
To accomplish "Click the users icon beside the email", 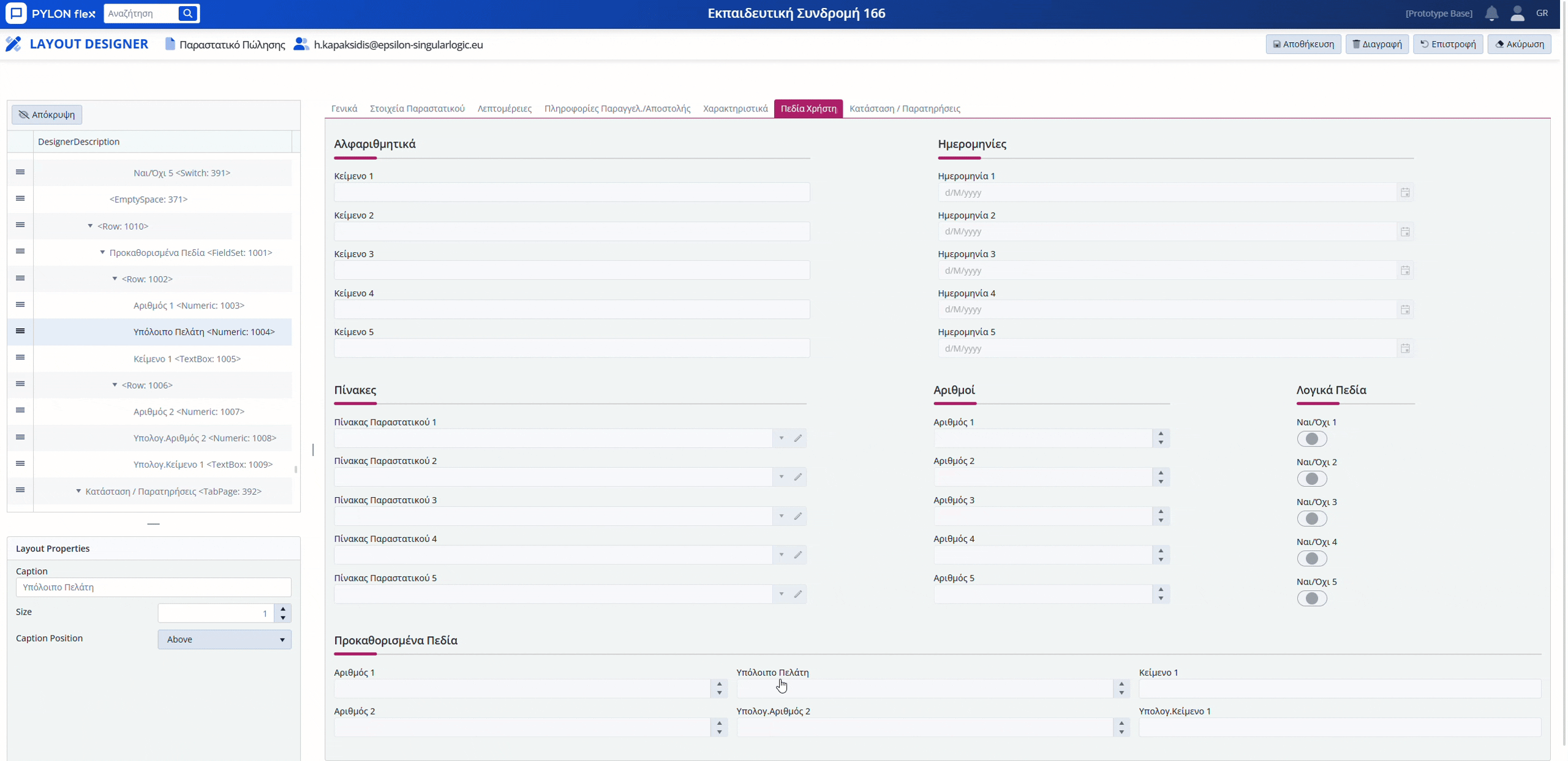I will [x=301, y=44].
